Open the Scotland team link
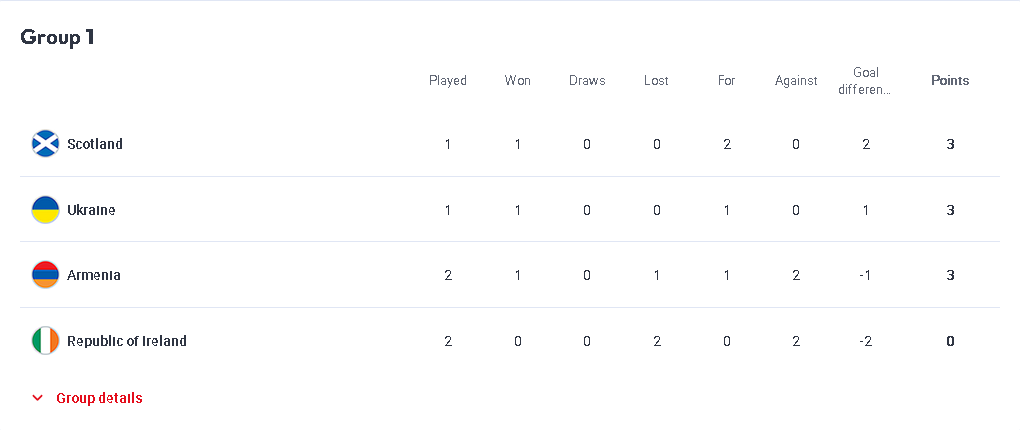This screenshot has height=430, width=1020. [x=95, y=144]
